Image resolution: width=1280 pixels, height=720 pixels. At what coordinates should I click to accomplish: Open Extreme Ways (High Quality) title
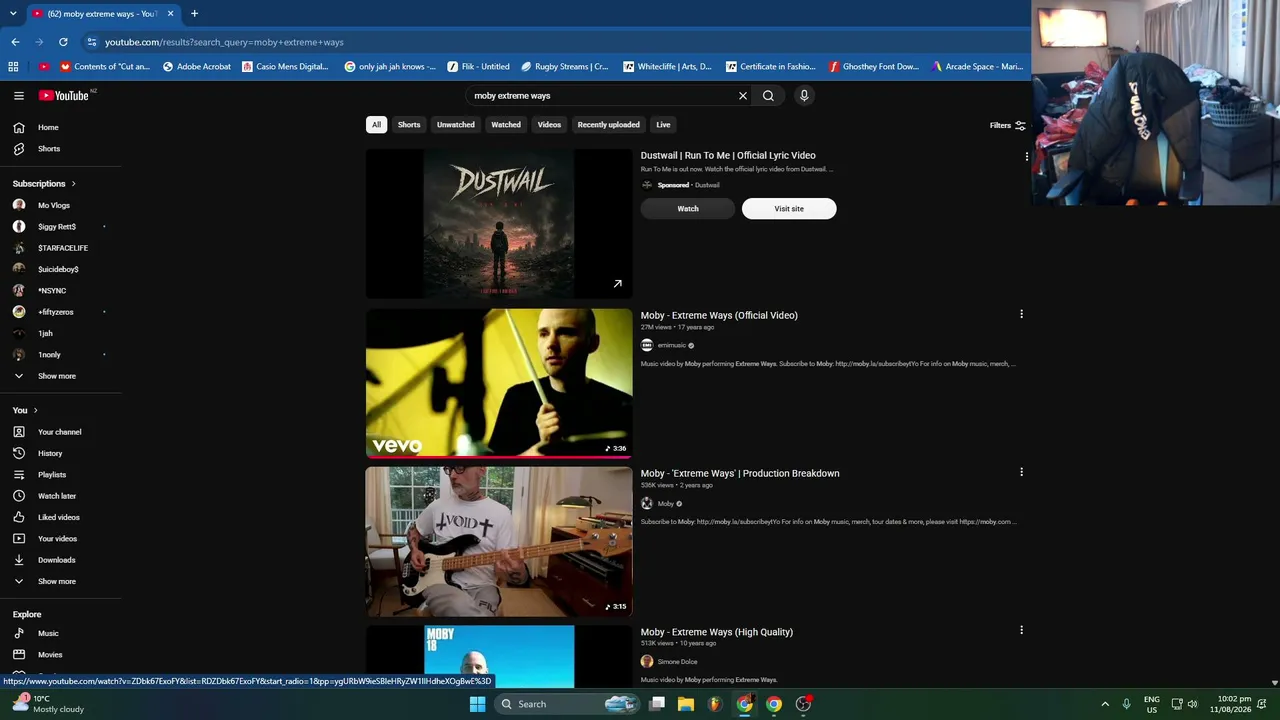[717, 632]
